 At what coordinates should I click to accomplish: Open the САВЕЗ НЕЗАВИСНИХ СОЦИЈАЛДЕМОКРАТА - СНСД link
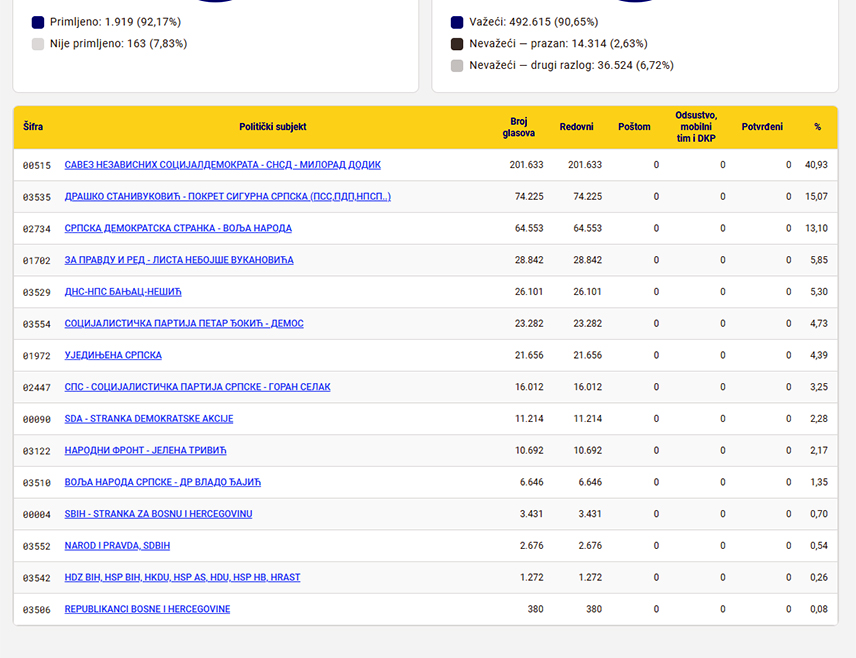(x=223, y=165)
